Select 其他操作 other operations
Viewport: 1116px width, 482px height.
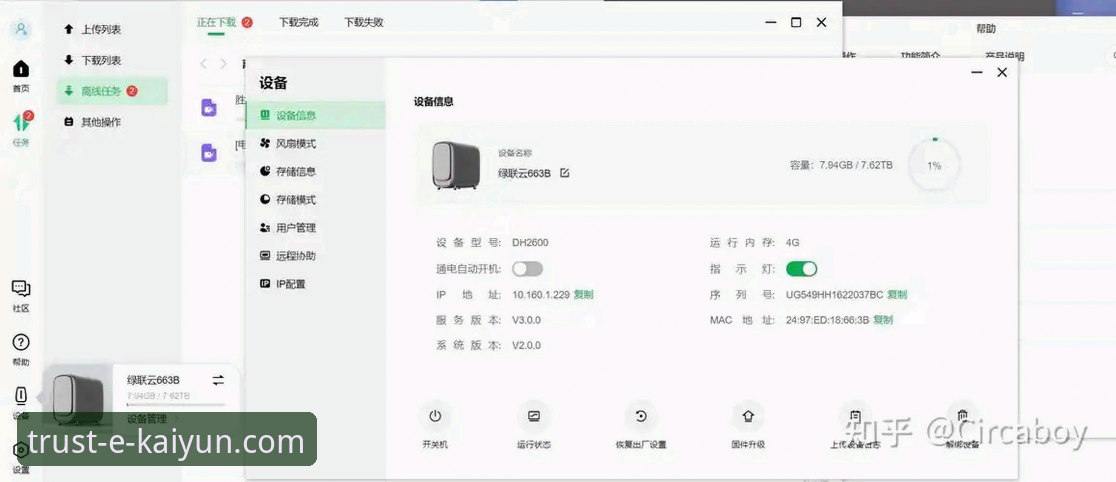pyautogui.click(x=93, y=122)
